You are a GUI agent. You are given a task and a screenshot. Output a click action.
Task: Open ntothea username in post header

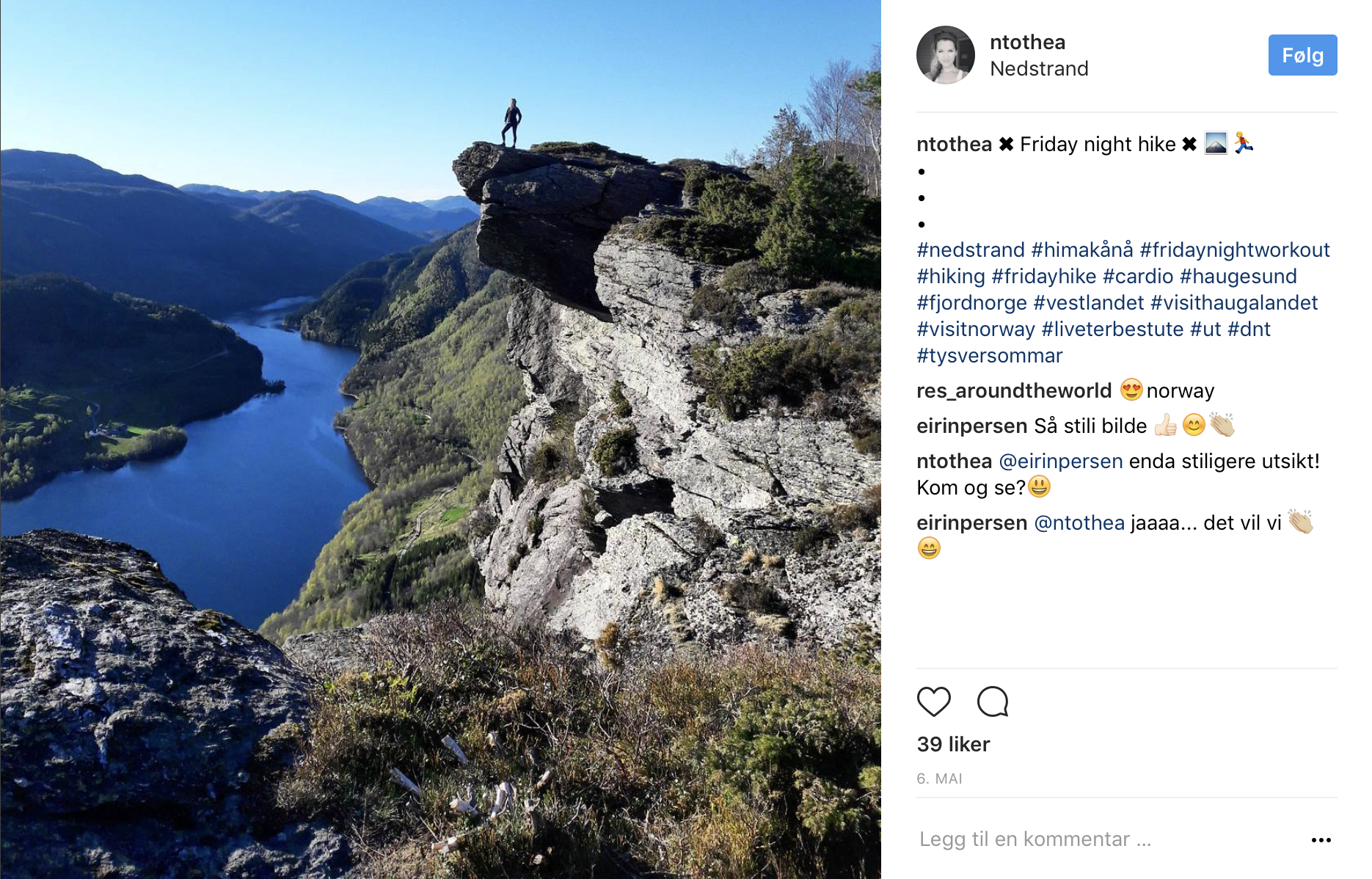[x=1027, y=43]
